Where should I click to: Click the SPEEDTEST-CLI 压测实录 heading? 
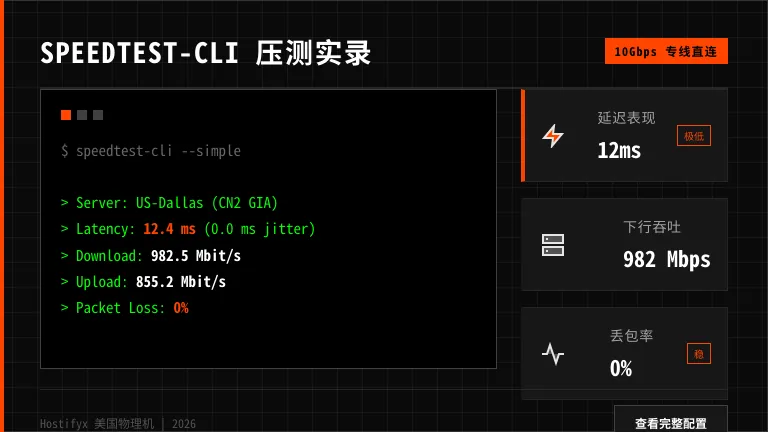[x=206, y=53]
